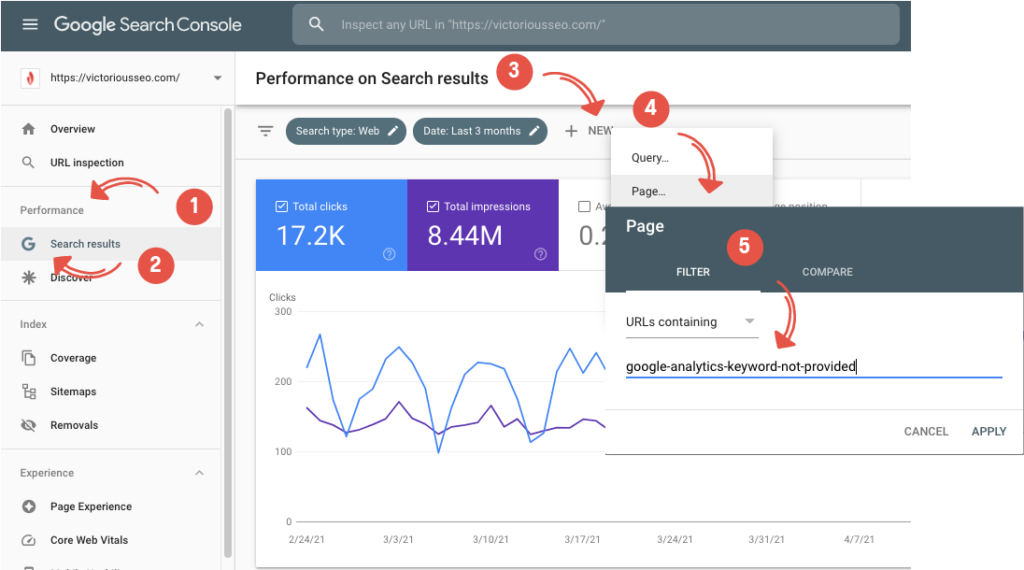Click the filter list icon

coord(265,131)
